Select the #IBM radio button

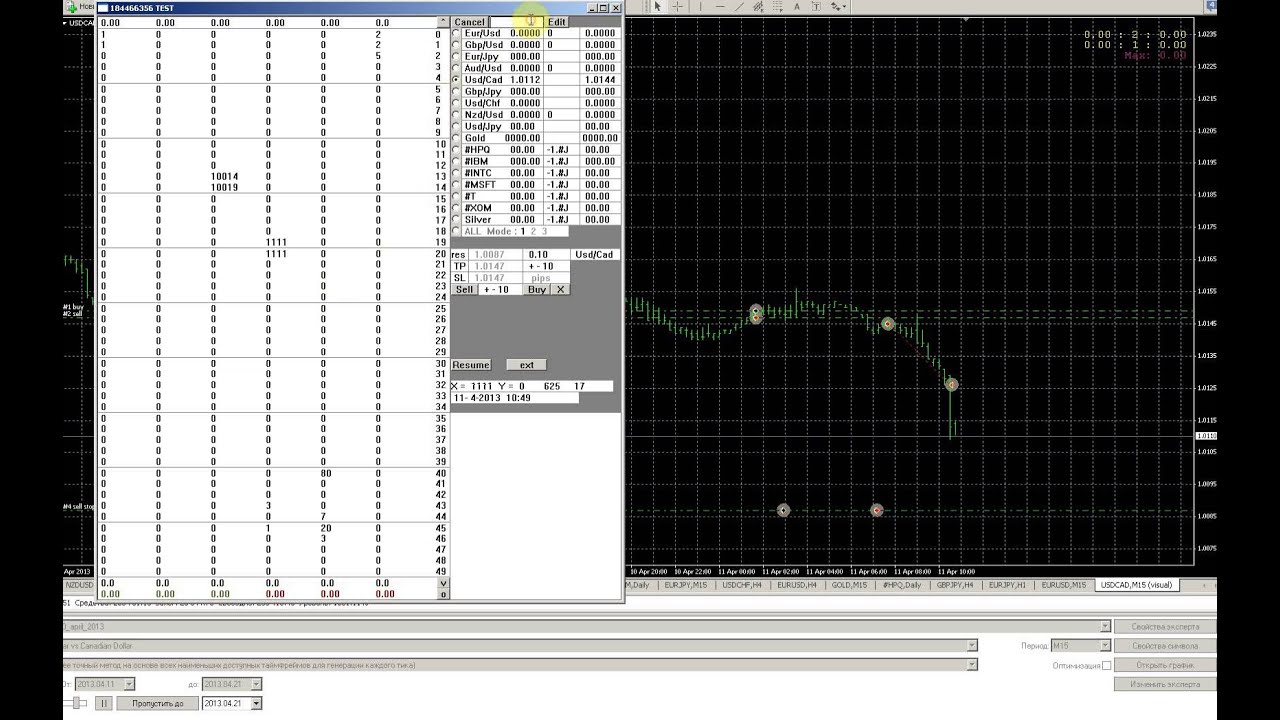457,161
